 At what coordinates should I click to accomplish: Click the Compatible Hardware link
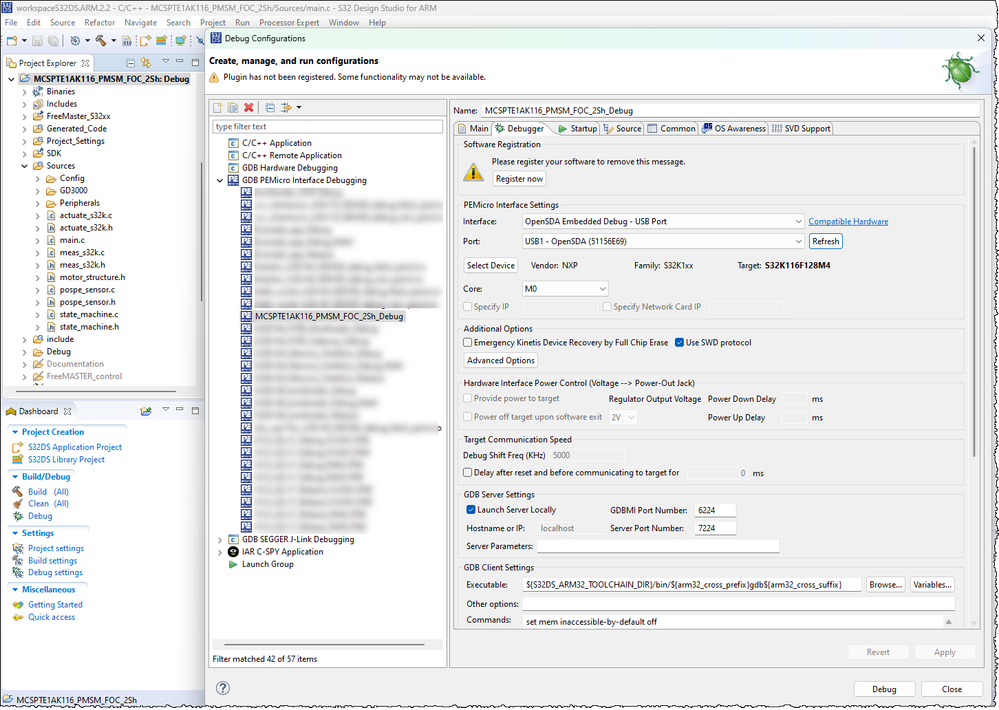tap(848, 221)
